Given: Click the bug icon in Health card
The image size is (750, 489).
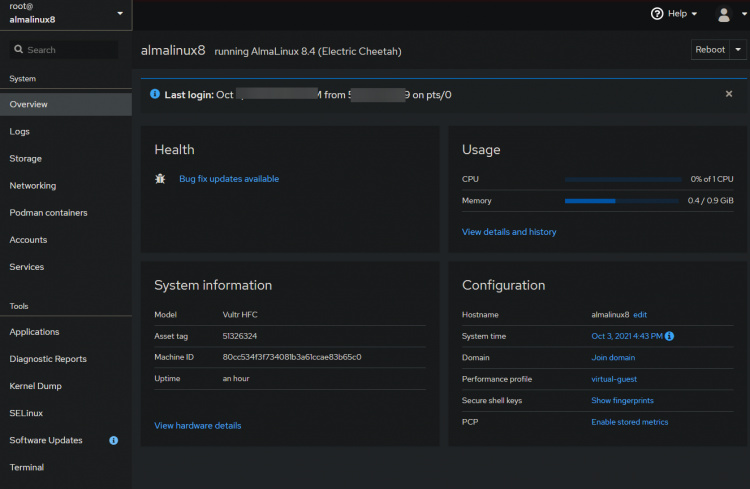Looking at the screenshot, I should (160, 179).
